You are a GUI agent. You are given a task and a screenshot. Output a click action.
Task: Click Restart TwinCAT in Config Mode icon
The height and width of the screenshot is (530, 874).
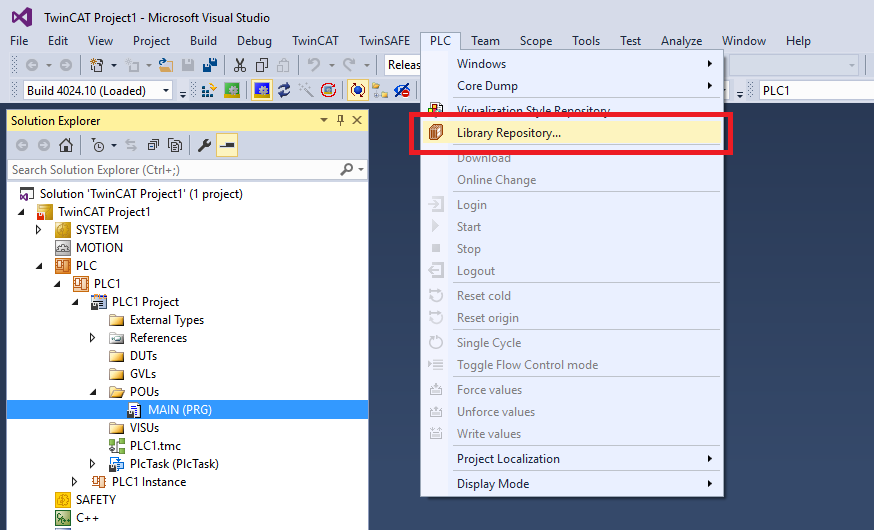262,90
